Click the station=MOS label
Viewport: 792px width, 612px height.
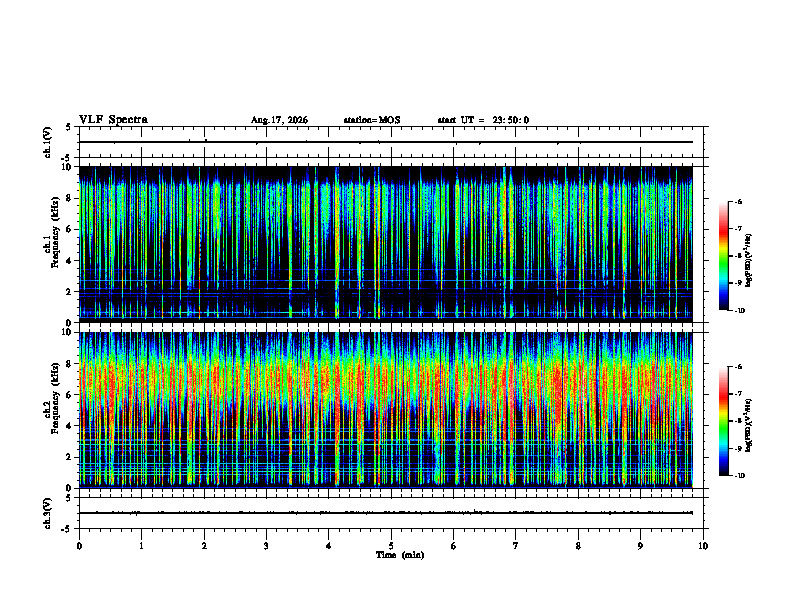point(372,120)
